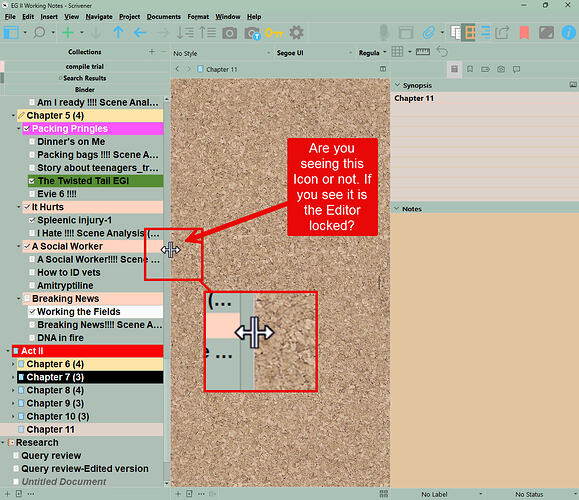This screenshot has height=500, width=579.
Task: Toggle corkboard arrangement icon in footer
Action: [384, 494]
